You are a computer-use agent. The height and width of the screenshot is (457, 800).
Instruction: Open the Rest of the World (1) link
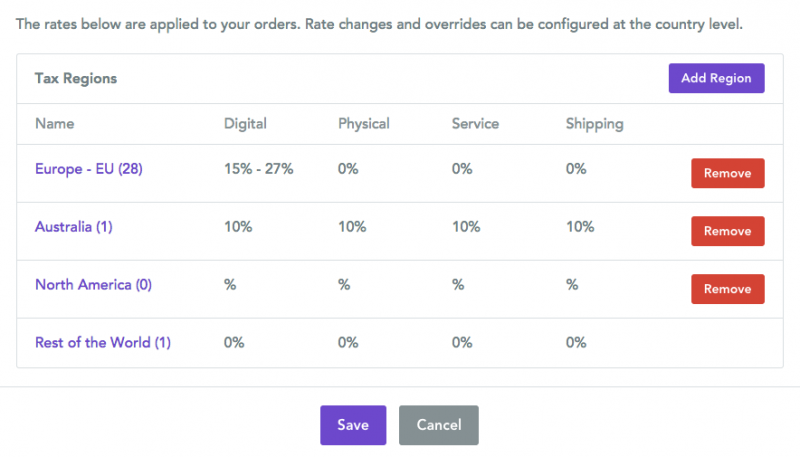[103, 343]
